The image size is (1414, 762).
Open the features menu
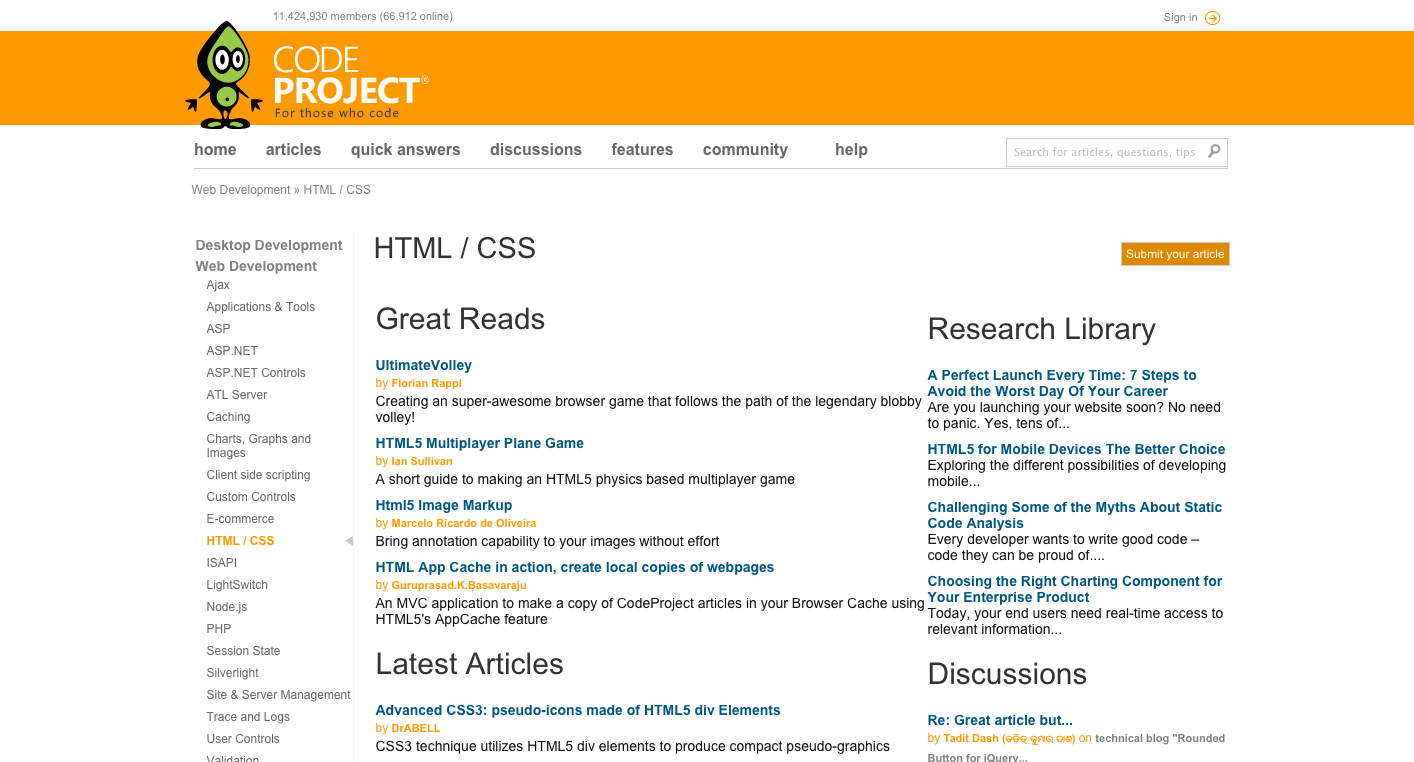[x=642, y=150]
